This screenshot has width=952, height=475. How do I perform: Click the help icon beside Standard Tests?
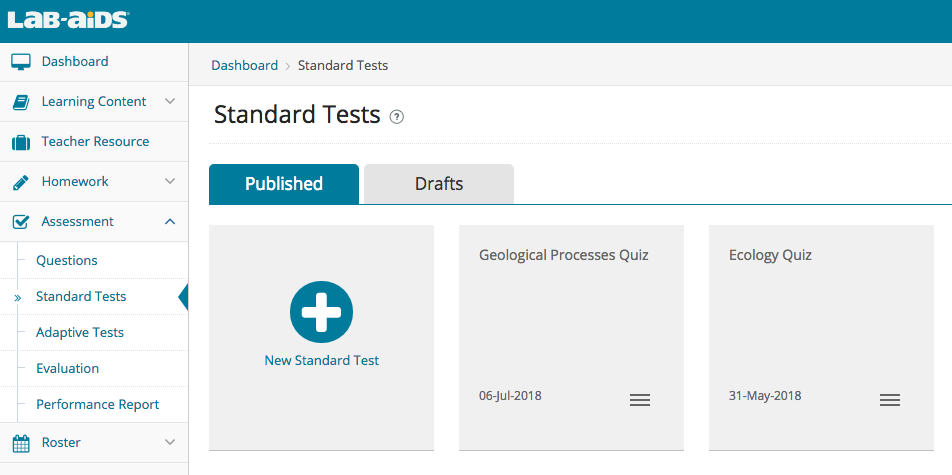(397, 117)
